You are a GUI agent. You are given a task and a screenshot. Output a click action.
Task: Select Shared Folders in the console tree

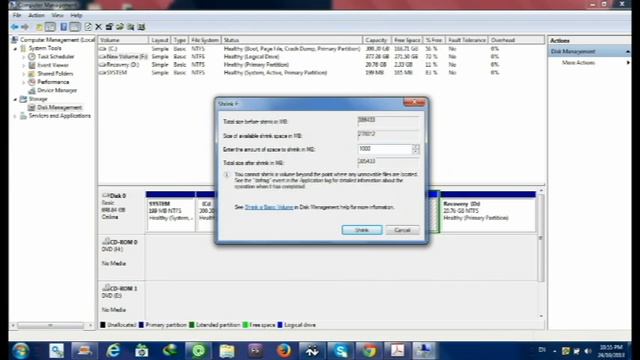pyautogui.click(x=55, y=74)
